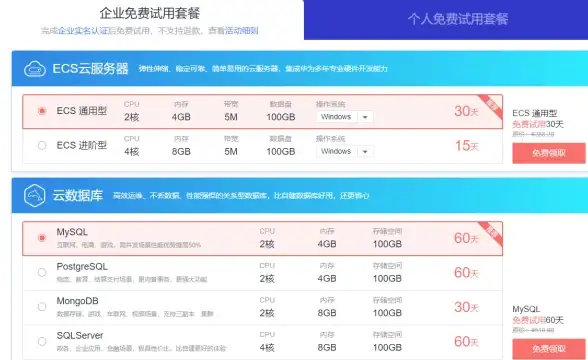Click the 云数据库 section title
Image resolution: width=588 pixels, height=360 pixels.
(x=78, y=195)
